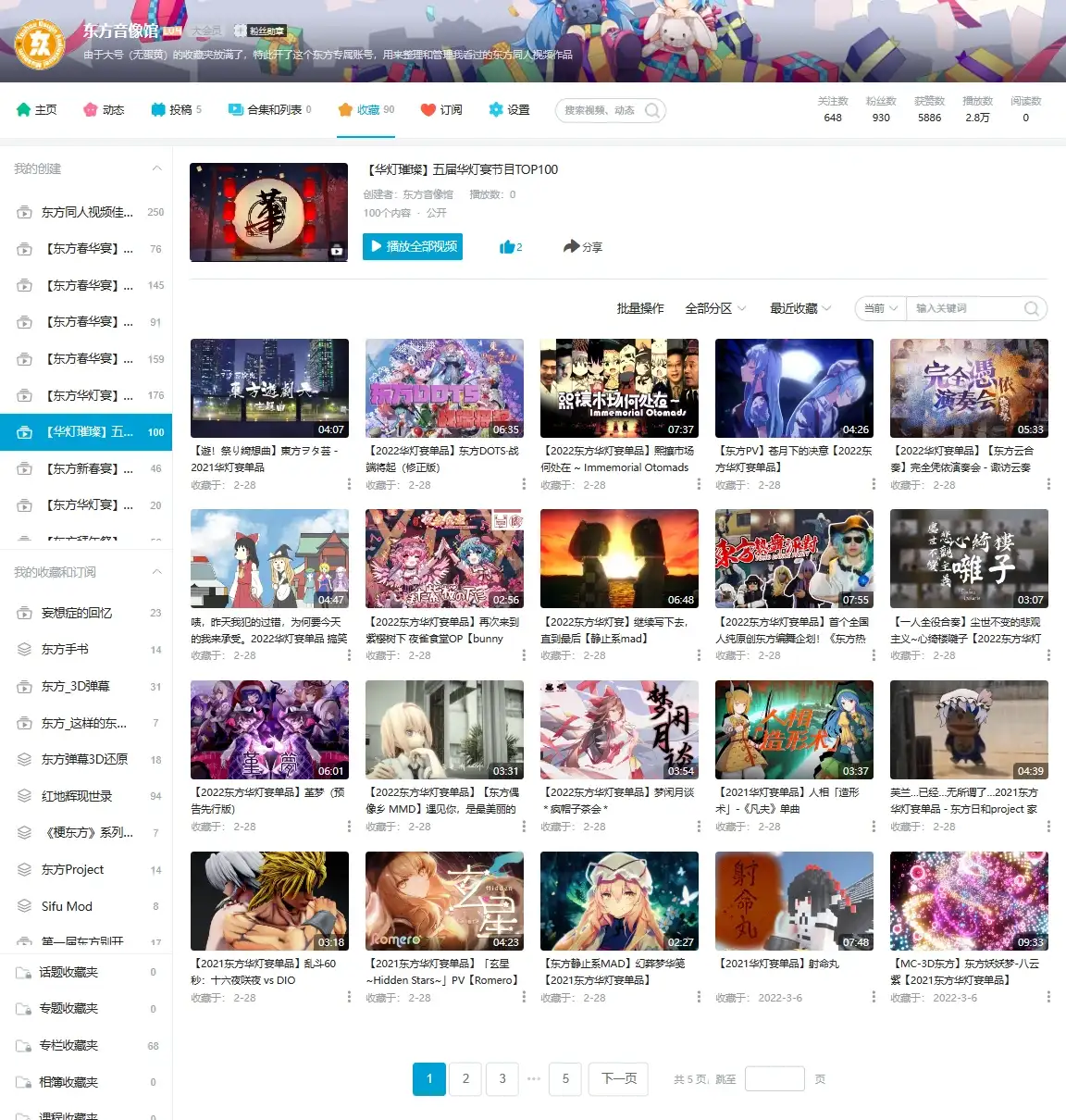Open the 【东方春华宴】 folder with 76 items

pyautogui.click(x=85, y=249)
